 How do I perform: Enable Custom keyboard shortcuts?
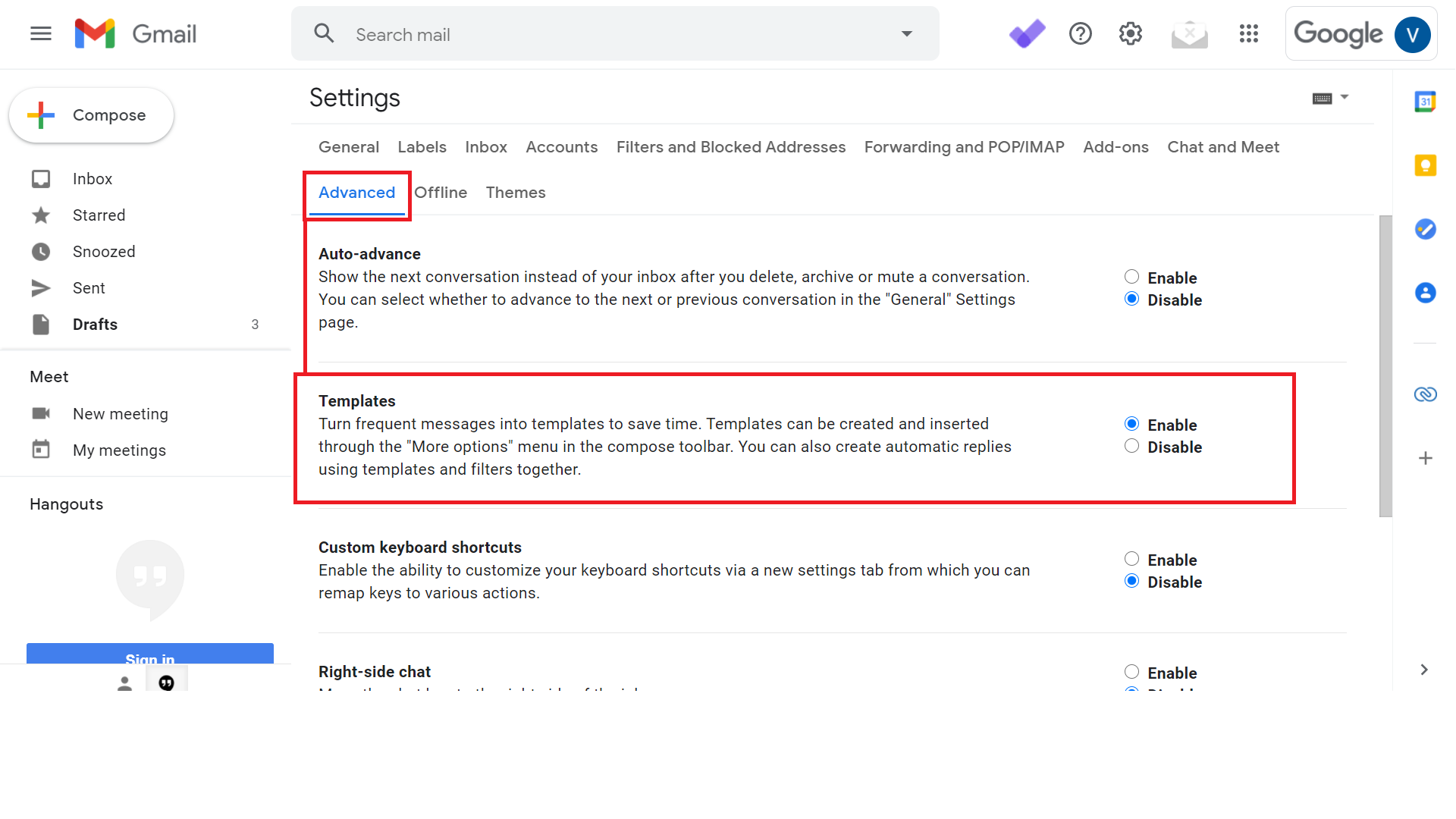[1131, 559]
